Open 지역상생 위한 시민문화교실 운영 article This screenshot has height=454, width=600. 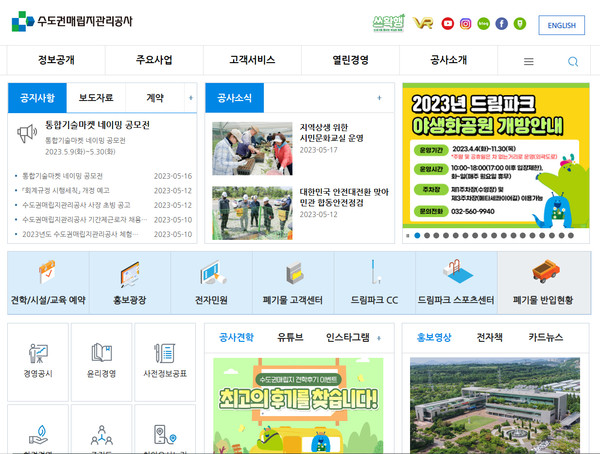[331, 133]
